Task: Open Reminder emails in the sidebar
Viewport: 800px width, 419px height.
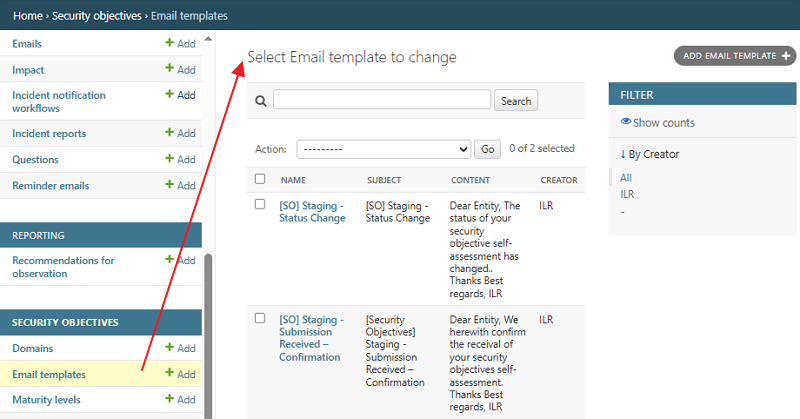Action: click(x=51, y=186)
